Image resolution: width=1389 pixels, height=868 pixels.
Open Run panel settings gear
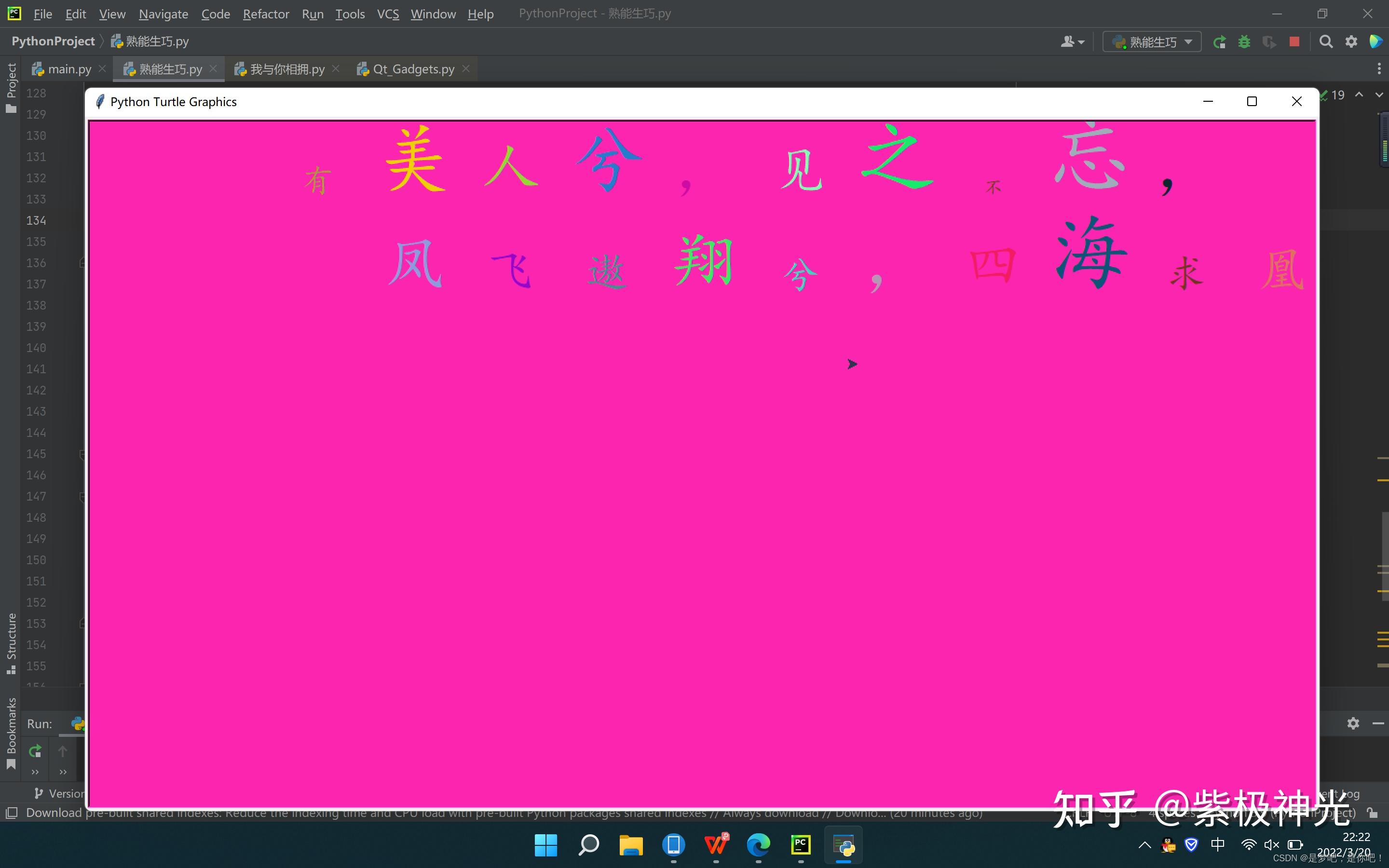tap(1353, 723)
